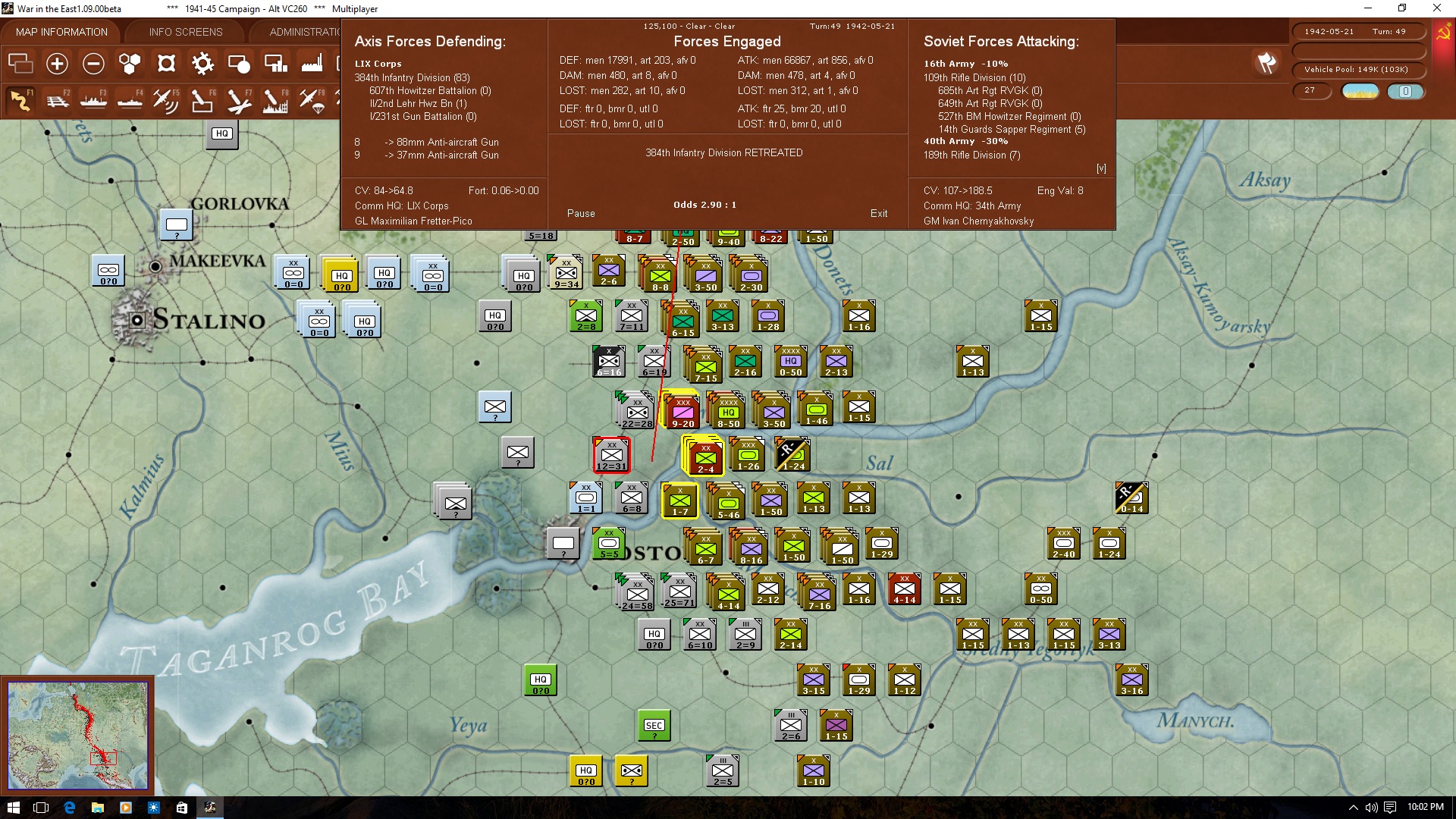Toggle unit counters square icon
Image resolution: width=1456 pixels, height=819 pixels.
point(166,64)
